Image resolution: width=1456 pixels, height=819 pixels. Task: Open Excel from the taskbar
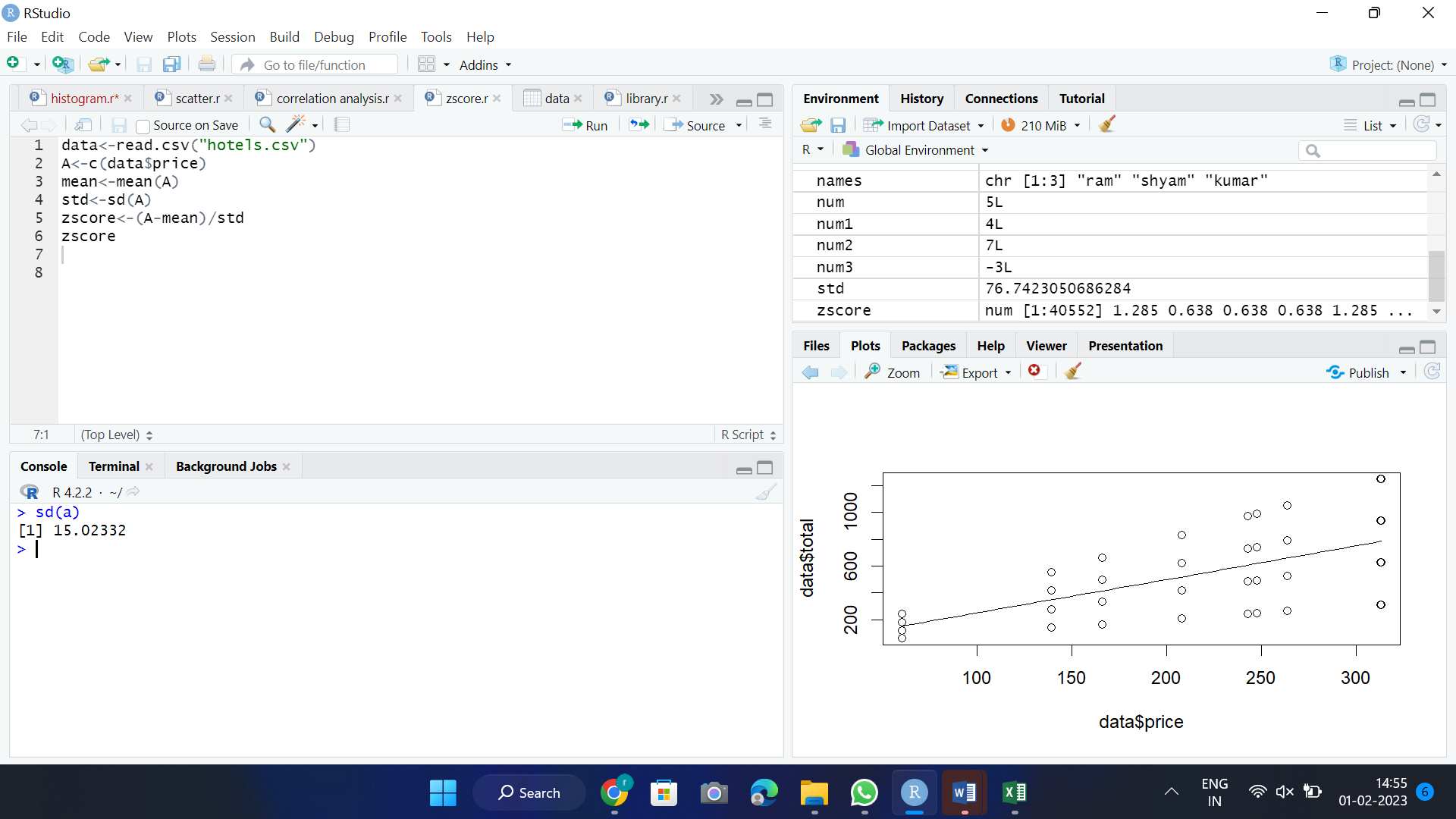1014,793
